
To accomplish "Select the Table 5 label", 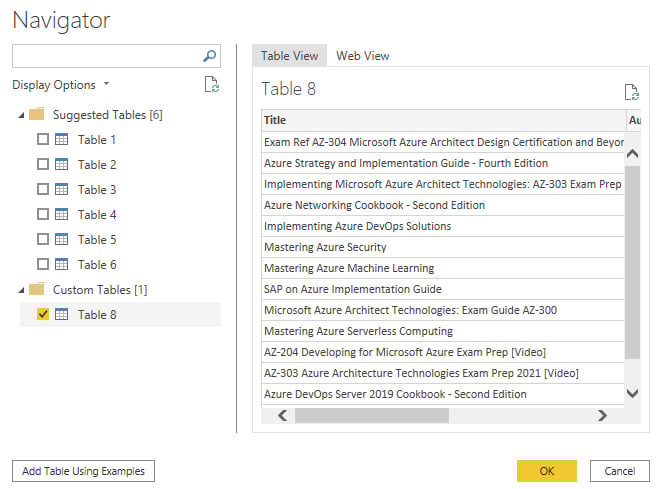I will (97, 240).
